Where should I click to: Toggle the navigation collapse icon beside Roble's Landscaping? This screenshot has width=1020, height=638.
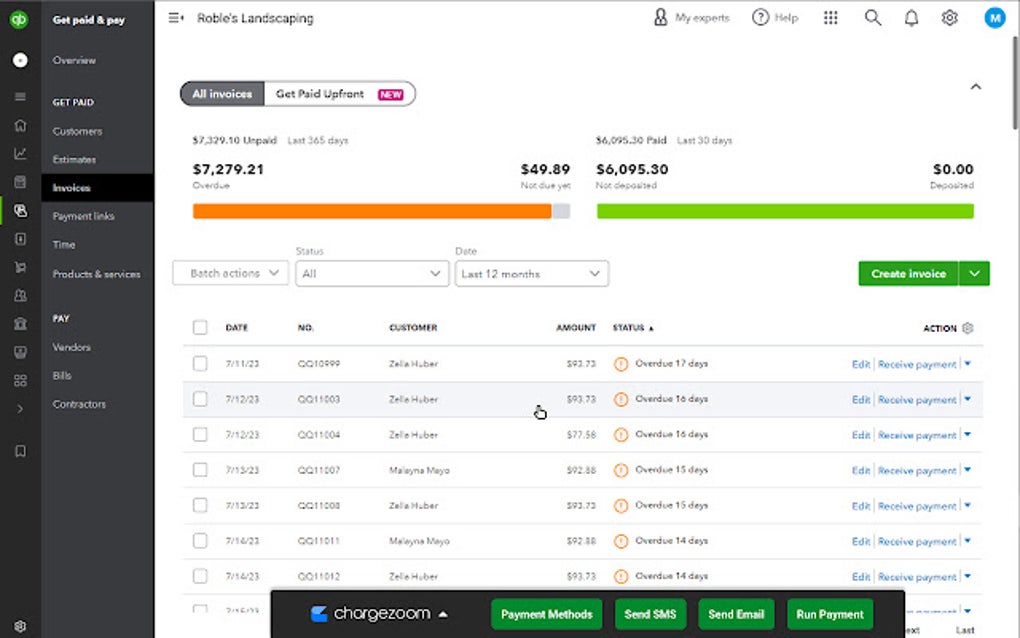pos(176,18)
